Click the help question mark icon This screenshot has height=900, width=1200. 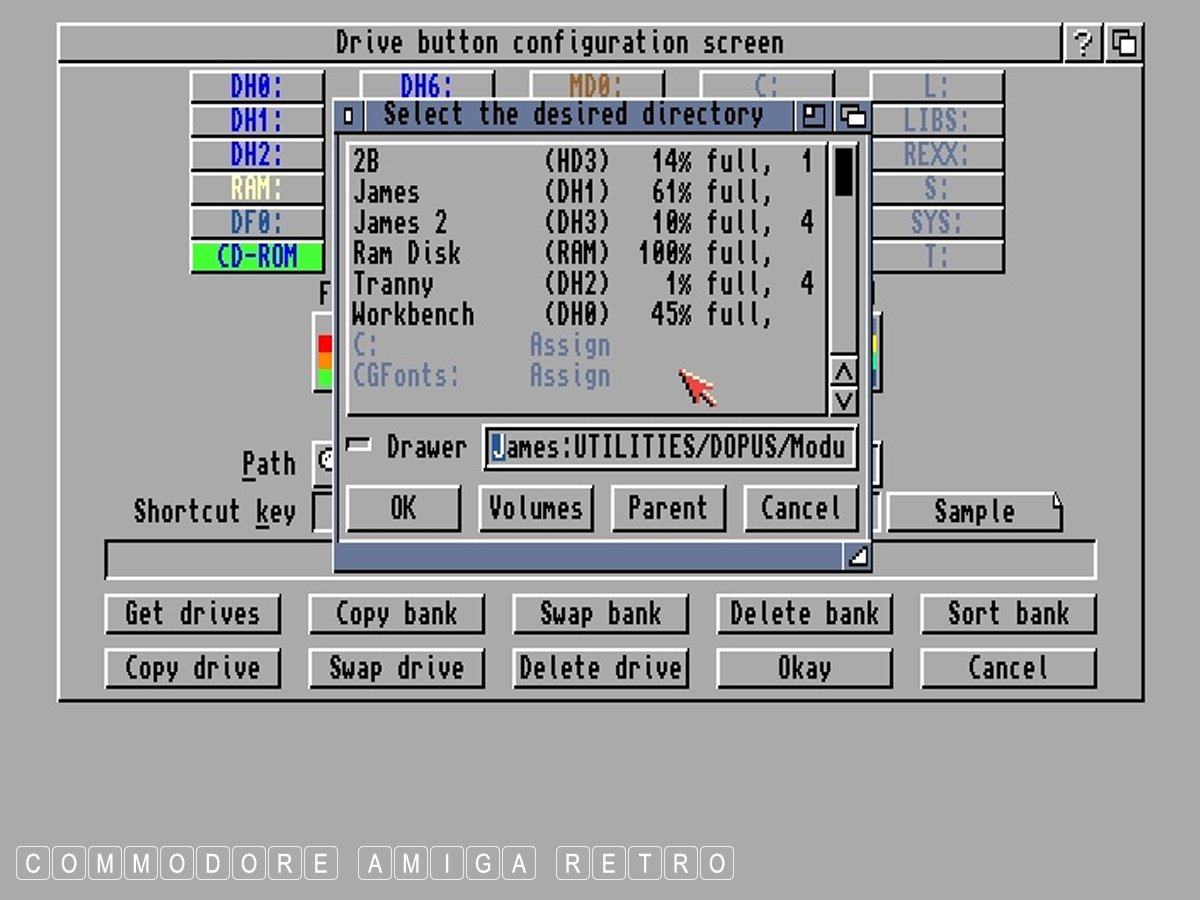click(x=1082, y=44)
